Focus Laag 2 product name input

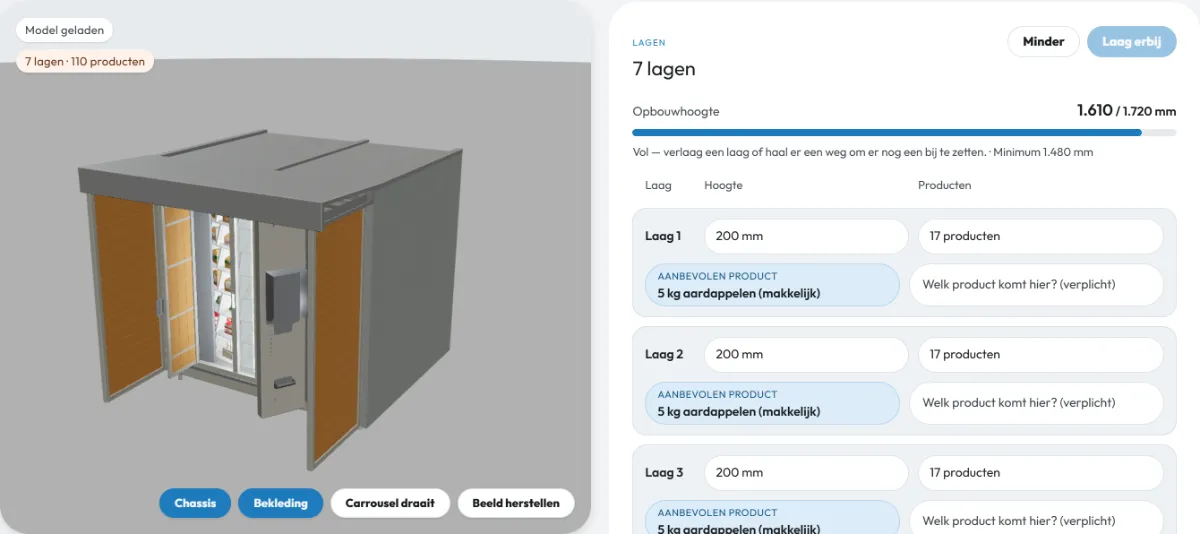[x=1036, y=403]
